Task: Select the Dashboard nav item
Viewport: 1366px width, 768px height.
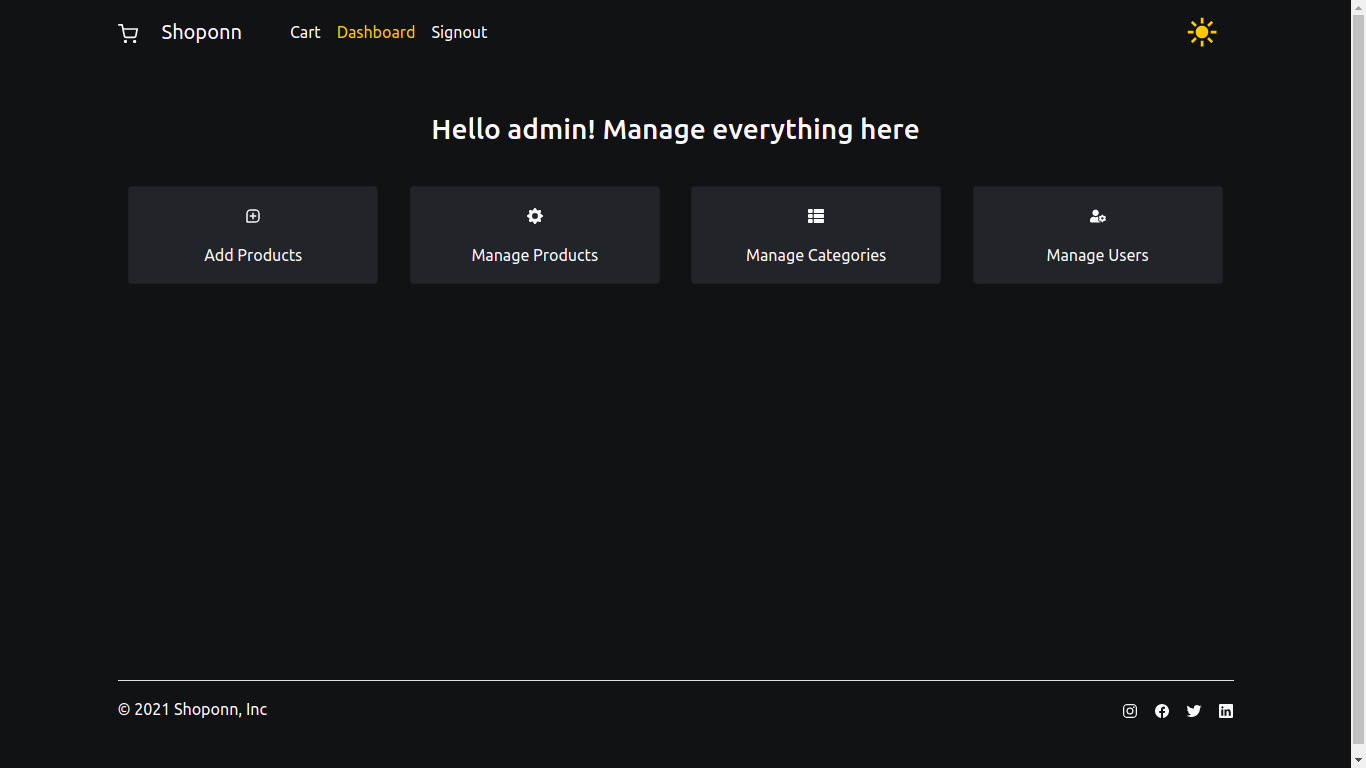Action: pyautogui.click(x=376, y=32)
